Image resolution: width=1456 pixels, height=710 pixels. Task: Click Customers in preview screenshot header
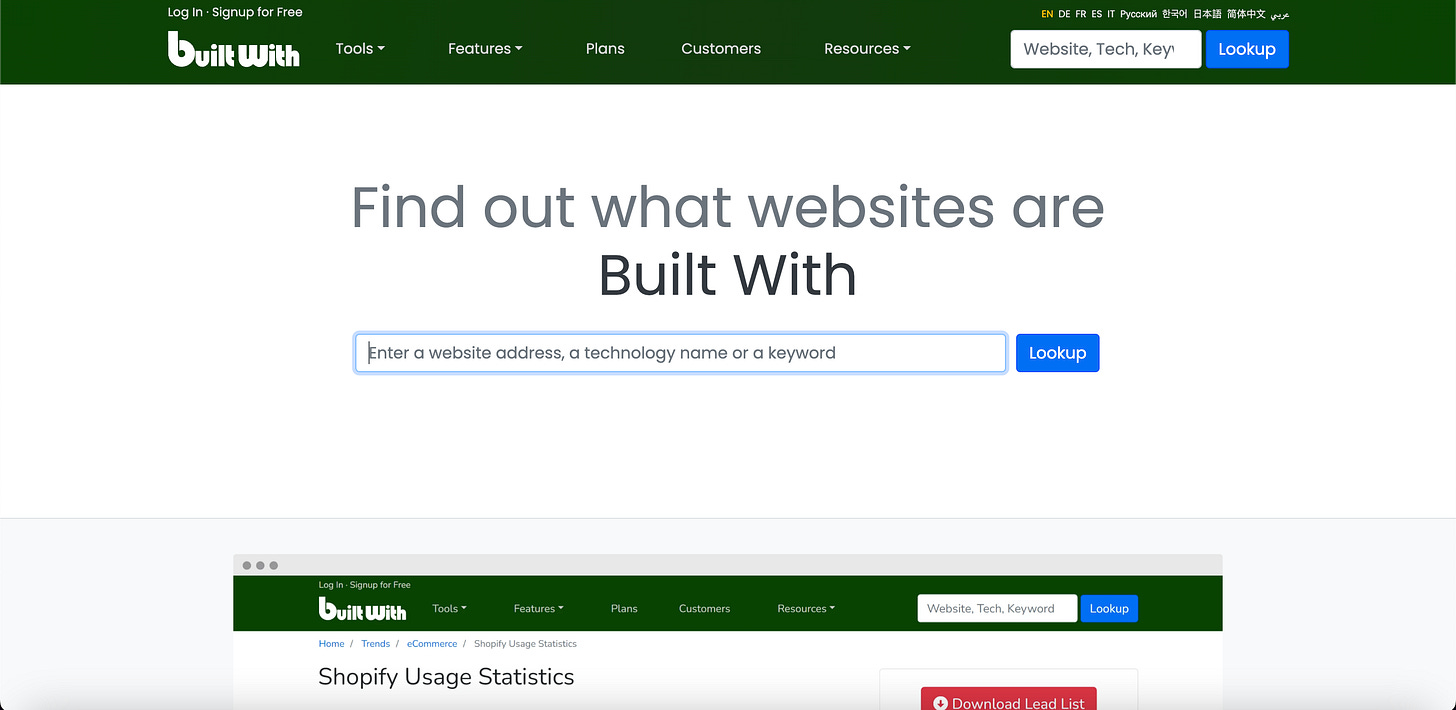tap(704, 608)
